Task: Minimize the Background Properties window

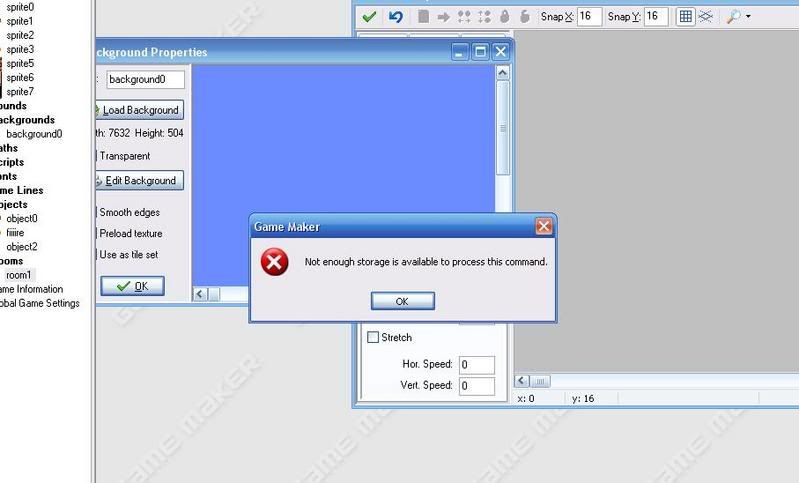Action: pos(460,51)
